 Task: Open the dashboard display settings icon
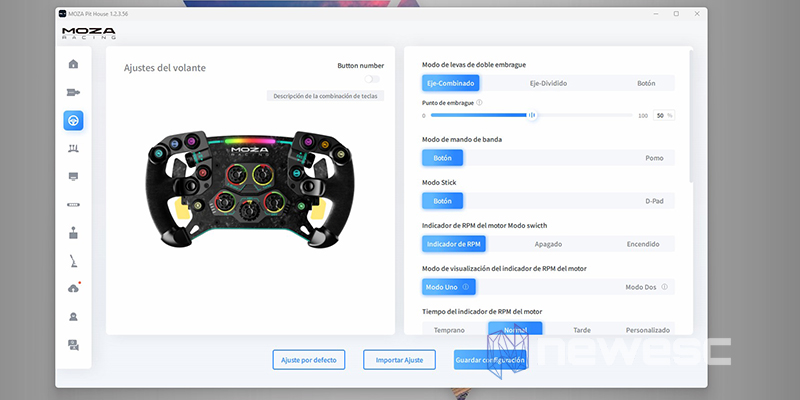[x=73, y=177]
